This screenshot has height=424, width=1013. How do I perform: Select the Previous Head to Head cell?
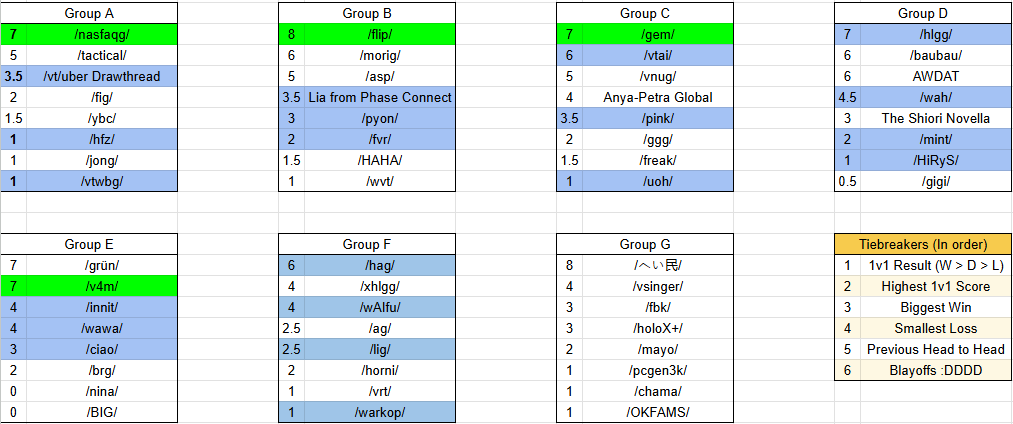[936, 349]
